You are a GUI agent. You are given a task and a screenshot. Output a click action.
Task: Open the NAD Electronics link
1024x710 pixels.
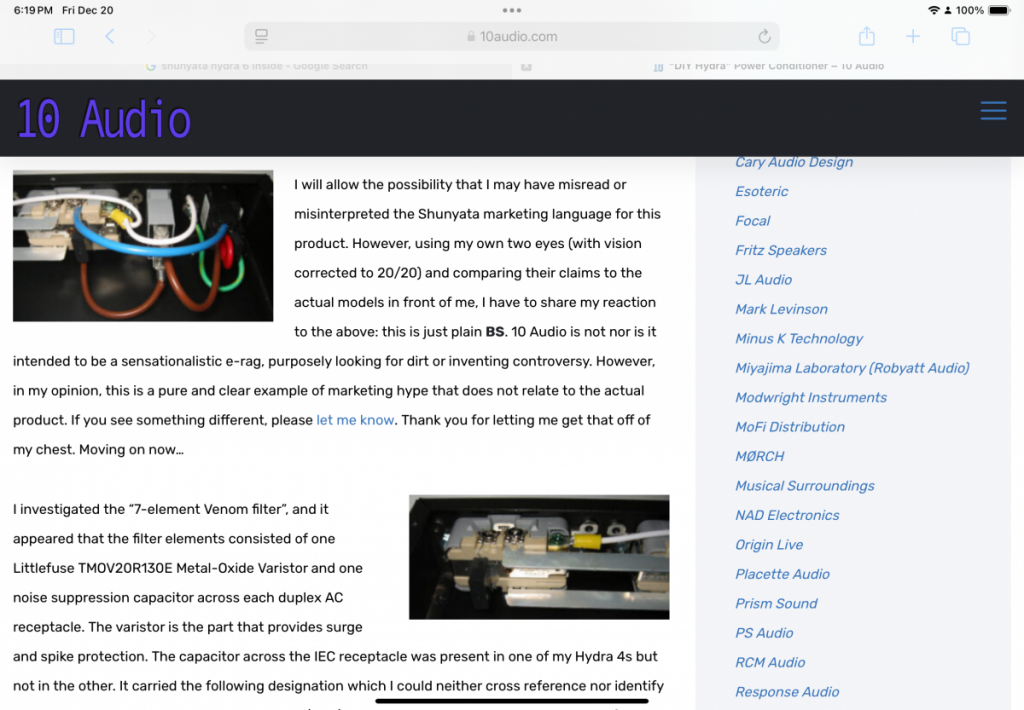[x=788, y=515]
